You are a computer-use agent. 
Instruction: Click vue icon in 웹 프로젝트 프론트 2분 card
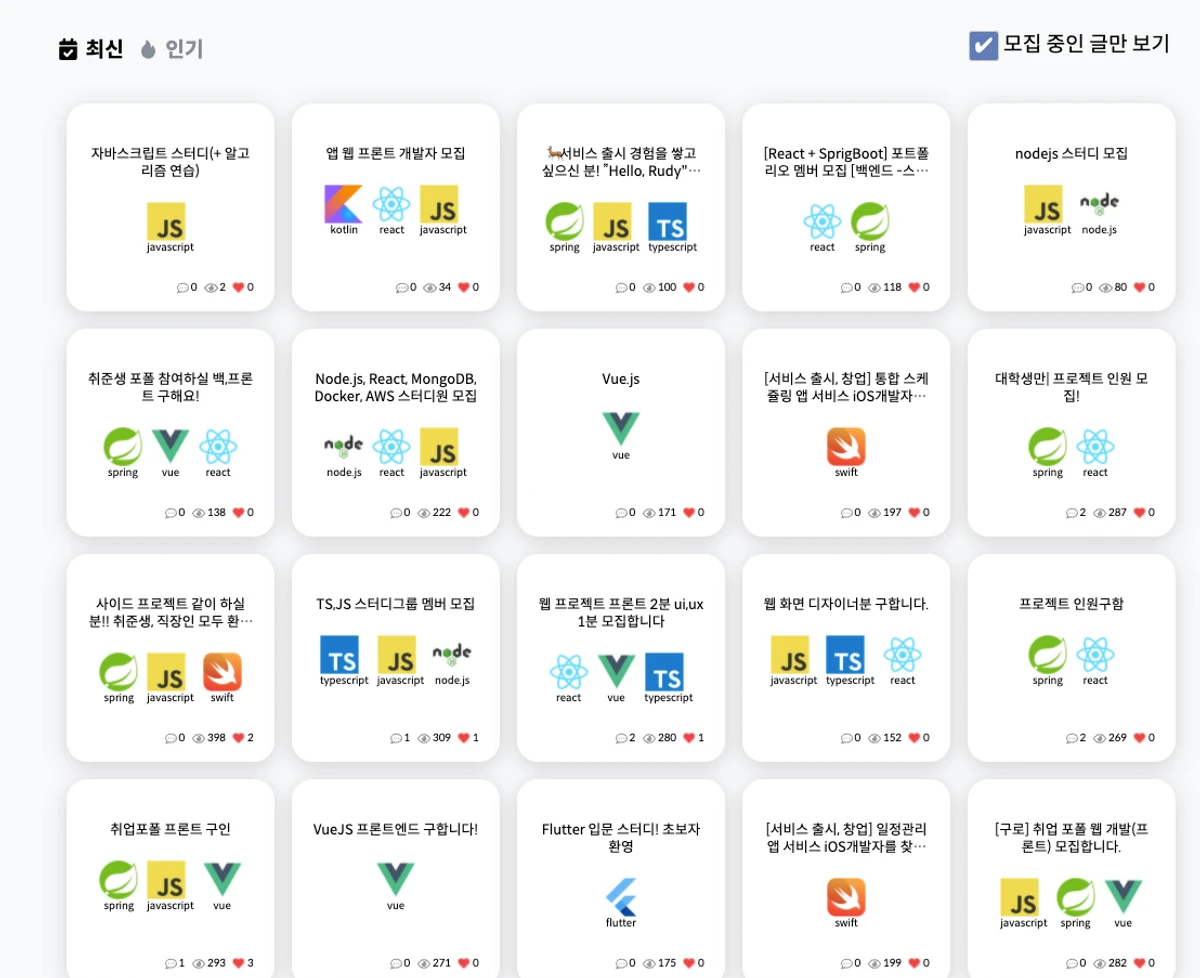[x=616, y=672]
